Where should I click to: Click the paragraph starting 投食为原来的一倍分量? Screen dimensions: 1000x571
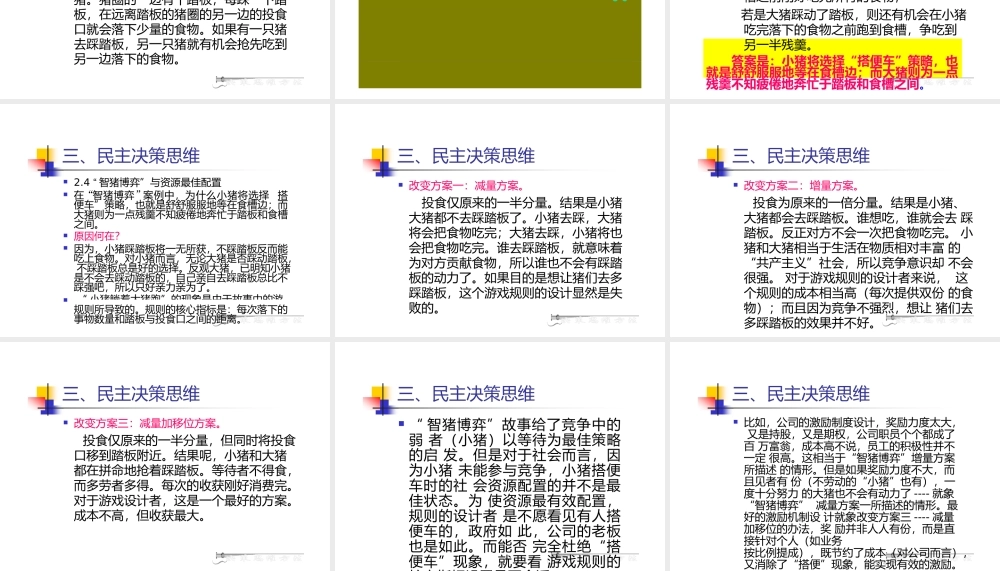pyautogui.click(x=858, y=263)
